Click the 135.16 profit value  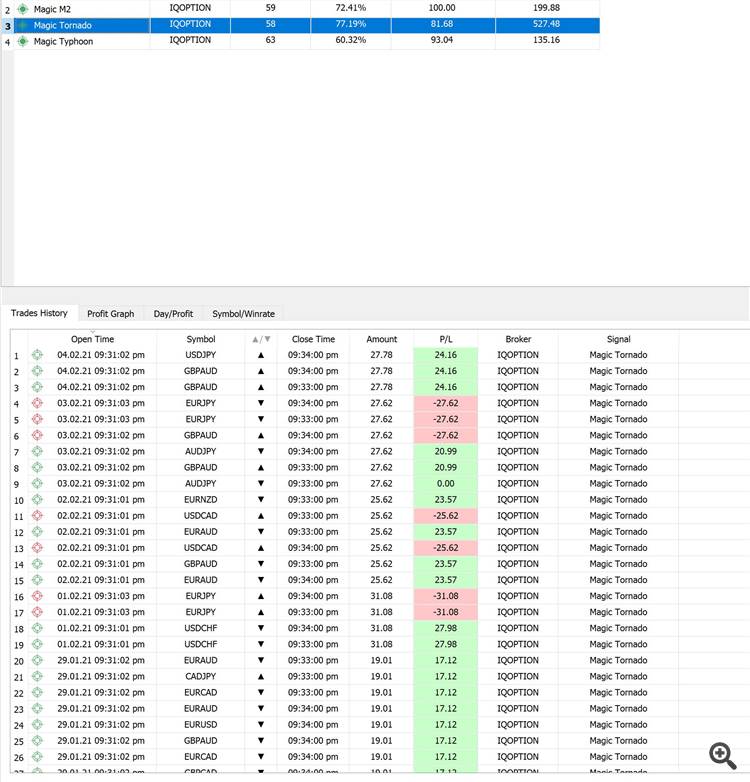coord(547,40)
